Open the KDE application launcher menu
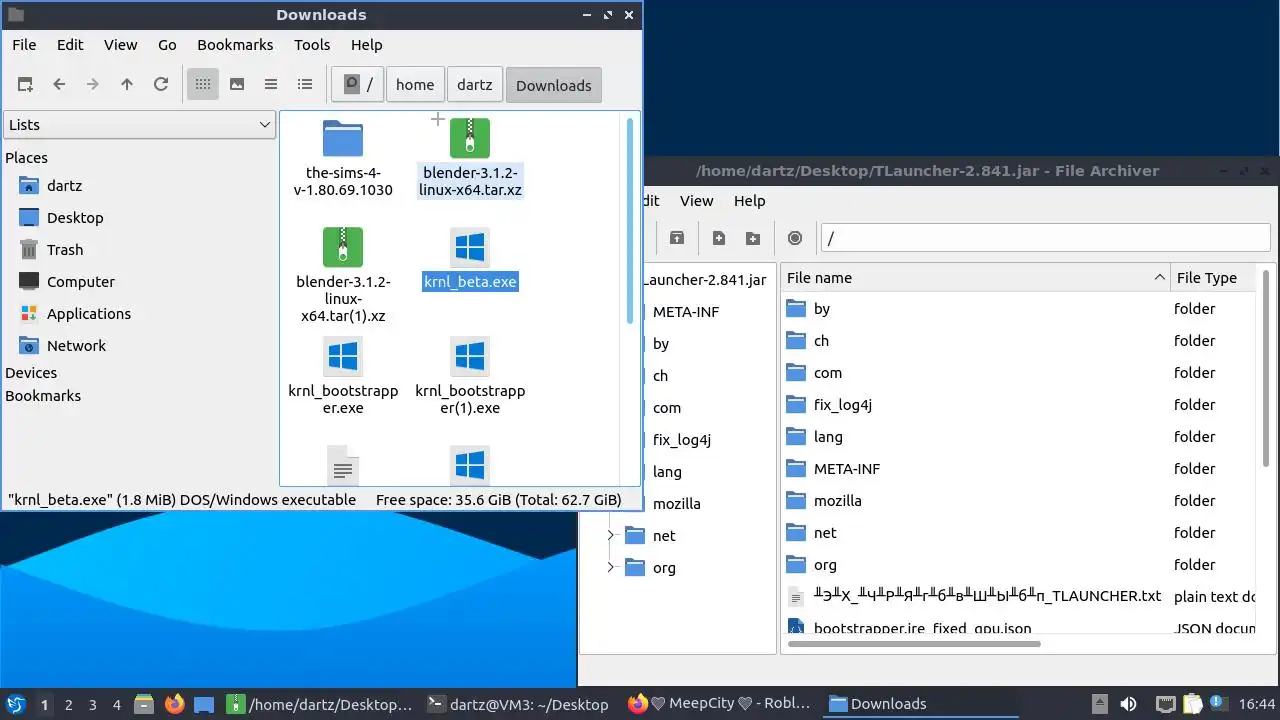Screen dimensions: 1280x720 [x=15, y=704]
